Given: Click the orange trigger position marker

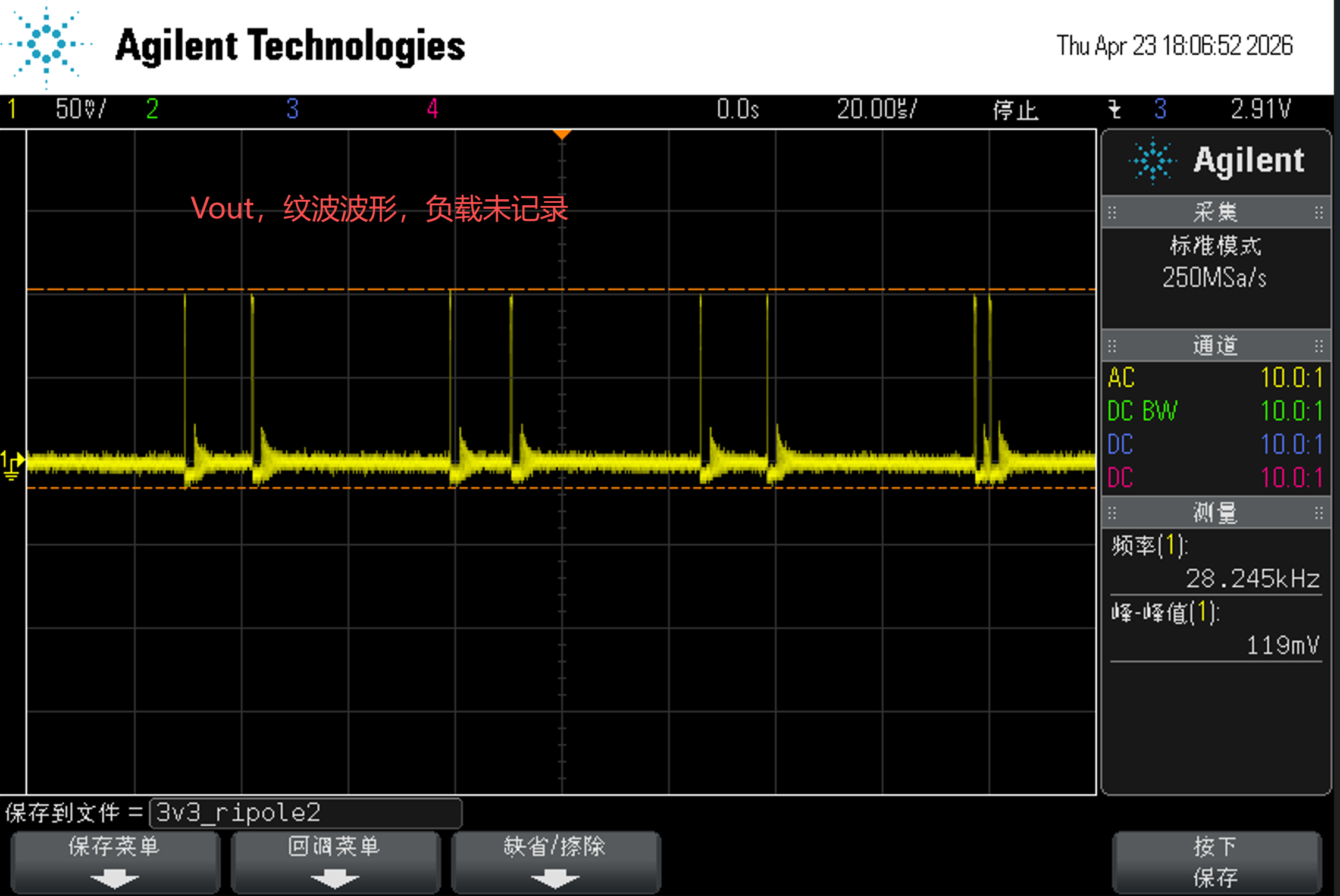Looking at the screenshot, I should click(x=562, y=134).
